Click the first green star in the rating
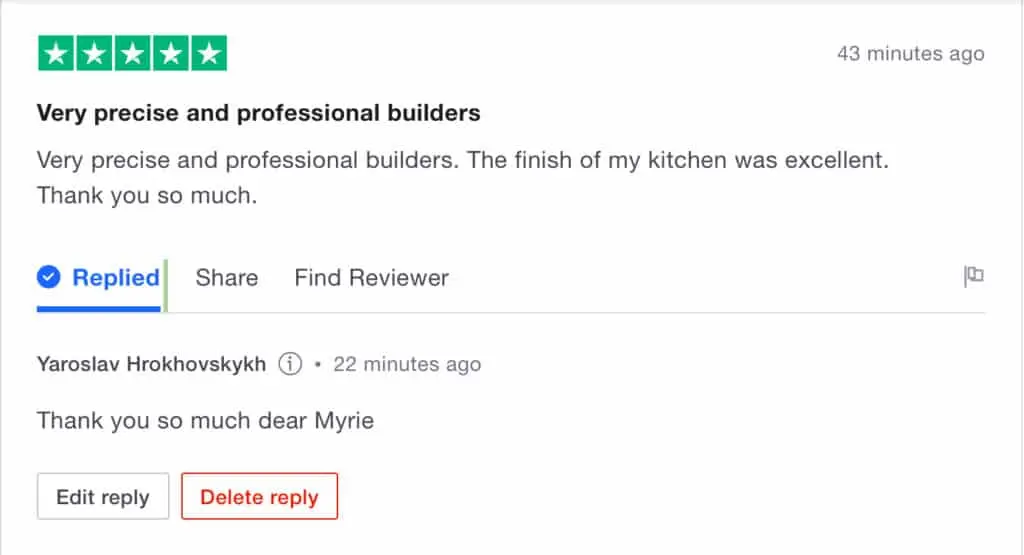The height and width of the screenshot is (555, 1024). [x=56, y=53]
